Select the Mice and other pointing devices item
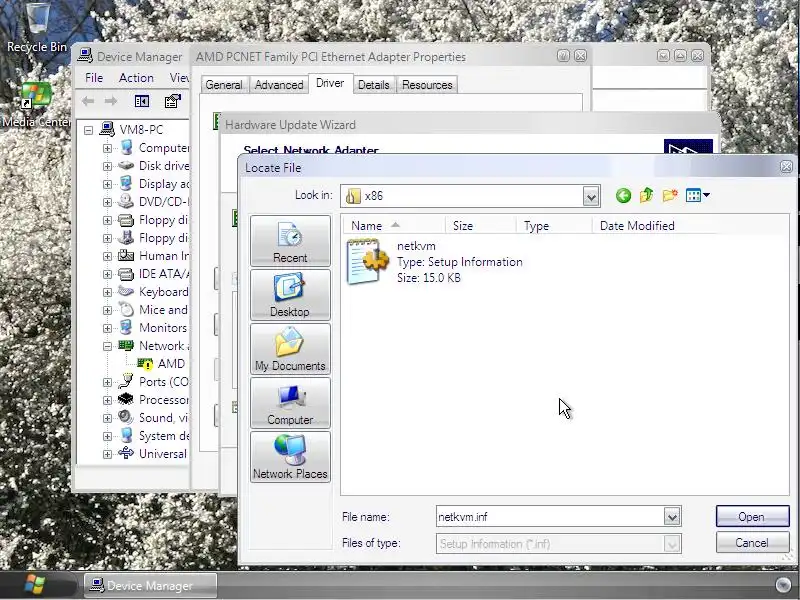The height and width of the screenshot is (600, 800). tap(163, 310)
